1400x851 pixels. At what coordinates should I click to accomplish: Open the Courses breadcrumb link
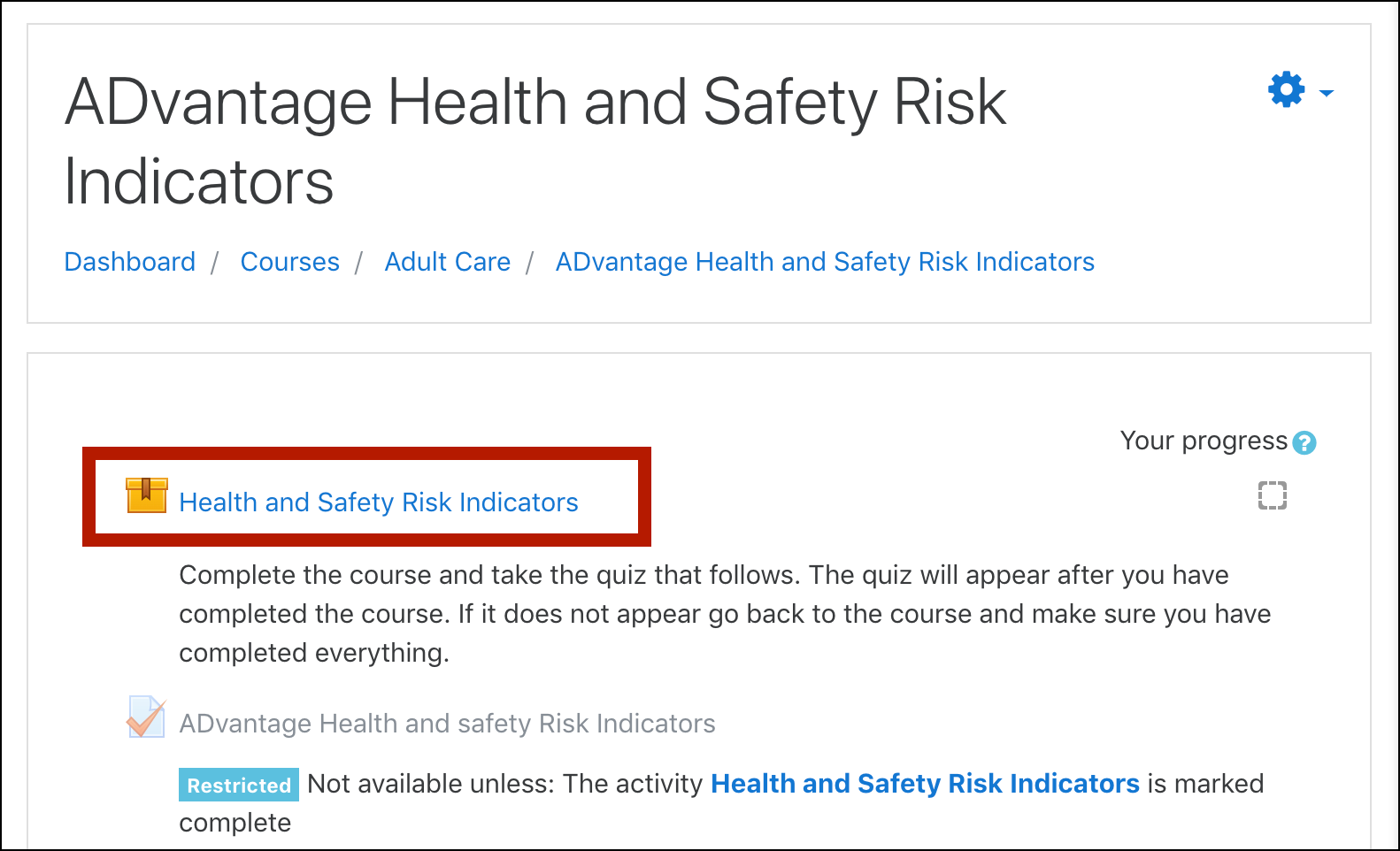(x=290, y=262)
